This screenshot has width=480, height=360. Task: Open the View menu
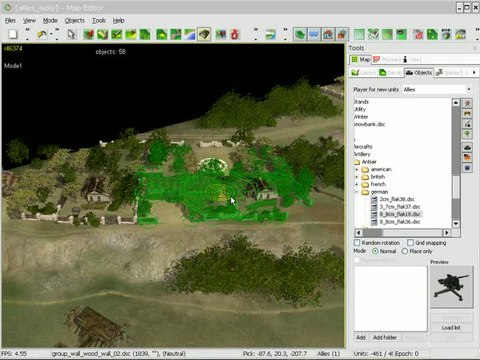[x=29, y=21]
